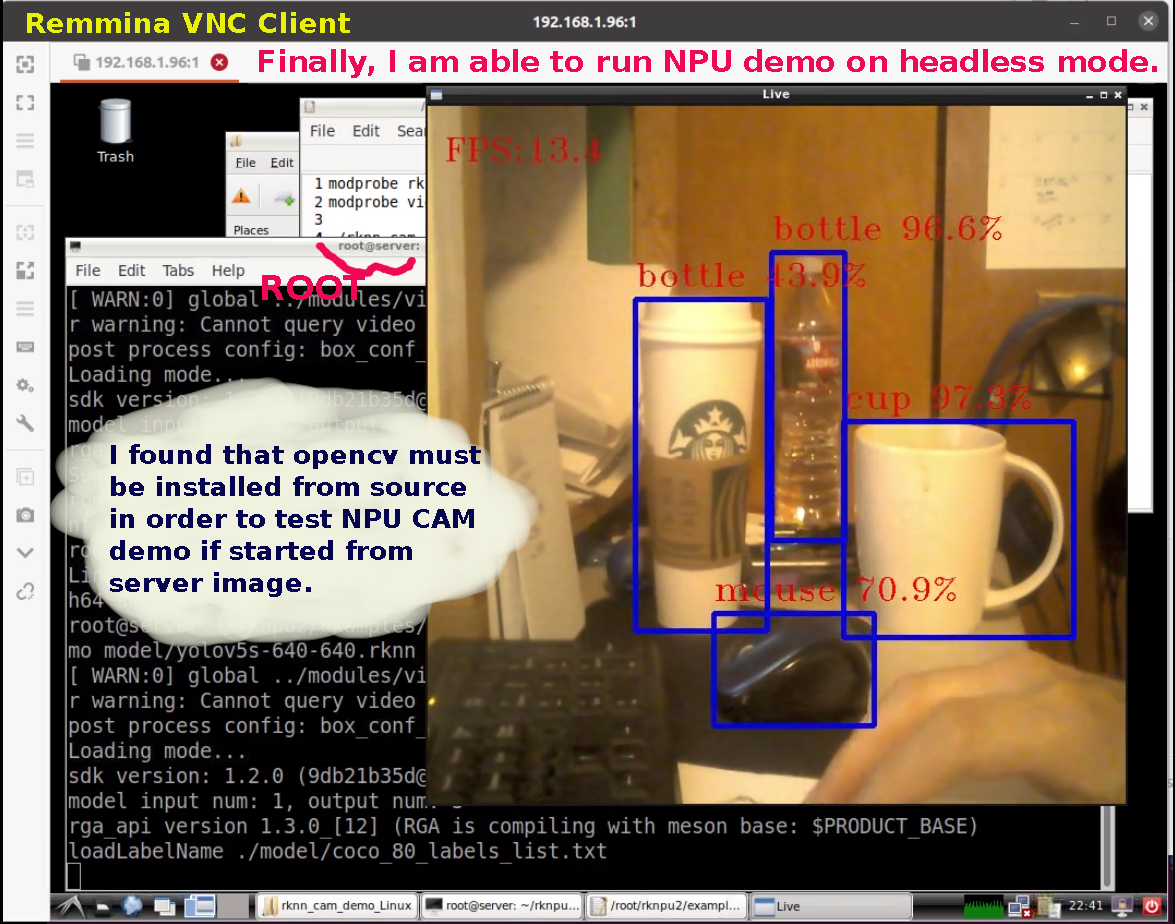Open File menu in the file manager window
1175x924 pixels.
pyautogui.click(x=245, y=163)
